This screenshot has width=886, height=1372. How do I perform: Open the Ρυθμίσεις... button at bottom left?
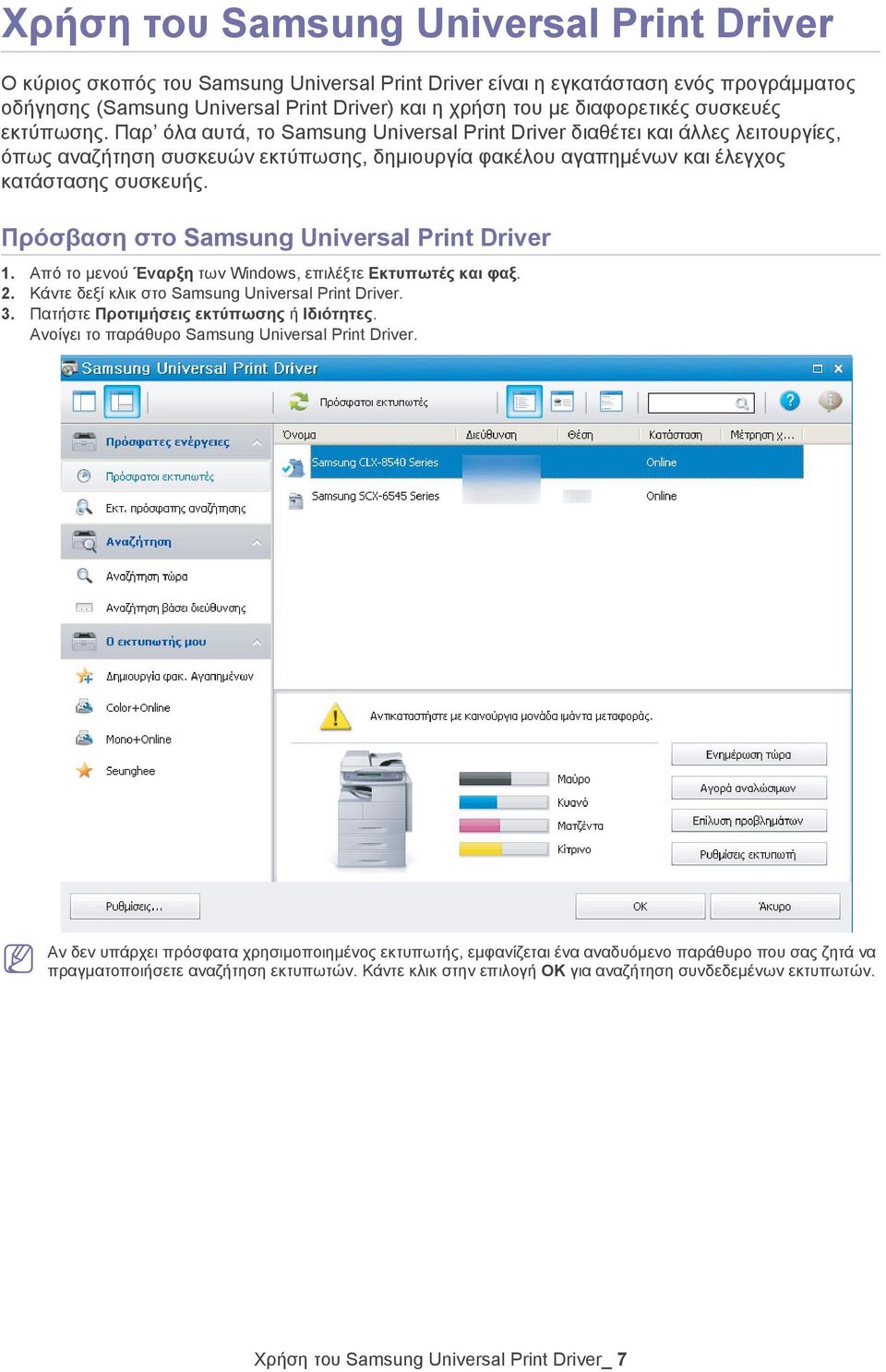(135, 907)
